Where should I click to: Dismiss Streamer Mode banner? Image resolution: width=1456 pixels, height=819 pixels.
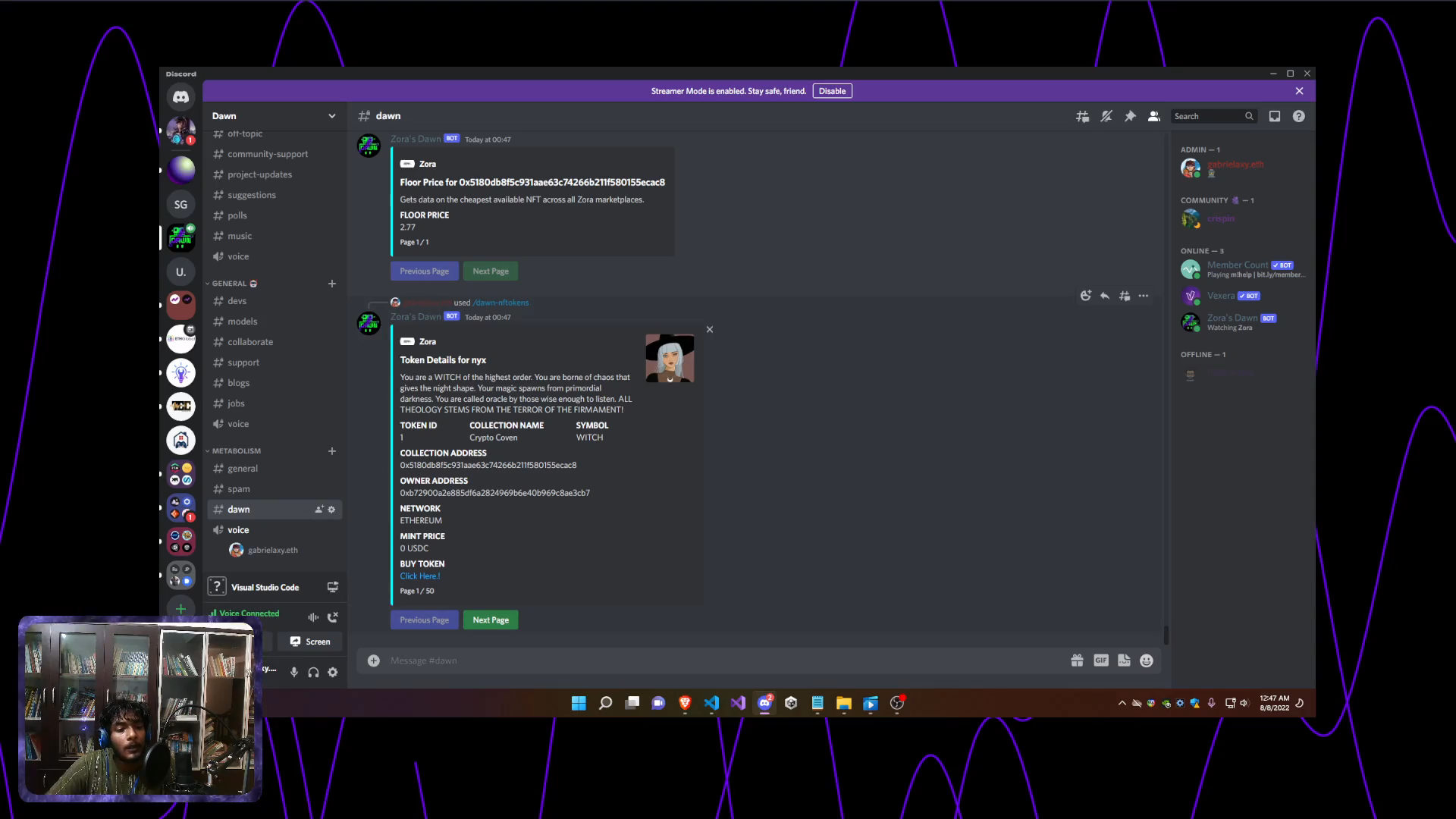click(x=1300, y=91)
